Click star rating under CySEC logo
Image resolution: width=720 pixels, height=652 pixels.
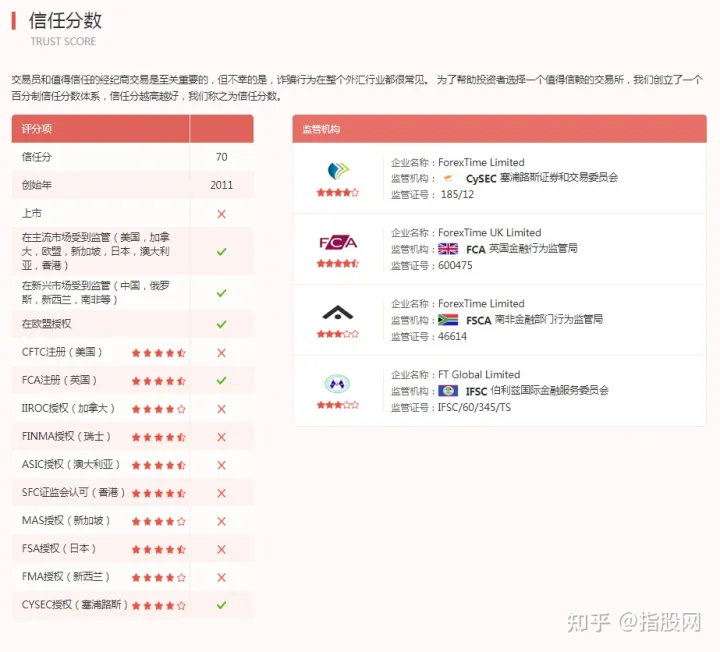point(338,193)
